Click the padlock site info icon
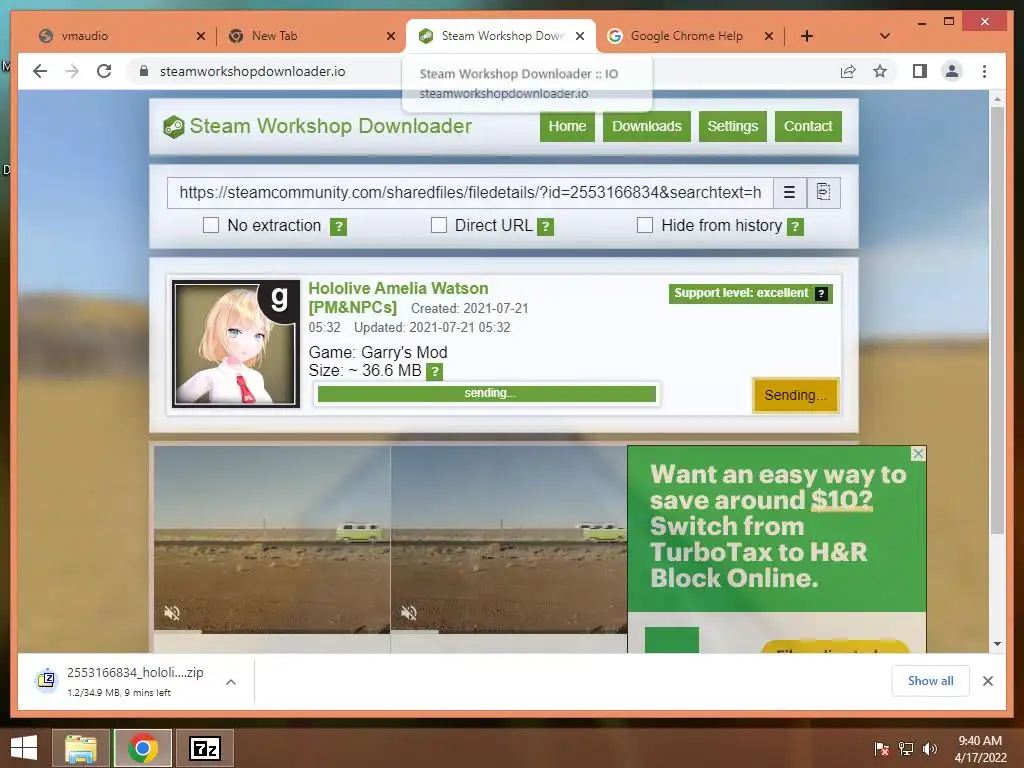This screenshot has width=1024, height=768. point(144,71)
